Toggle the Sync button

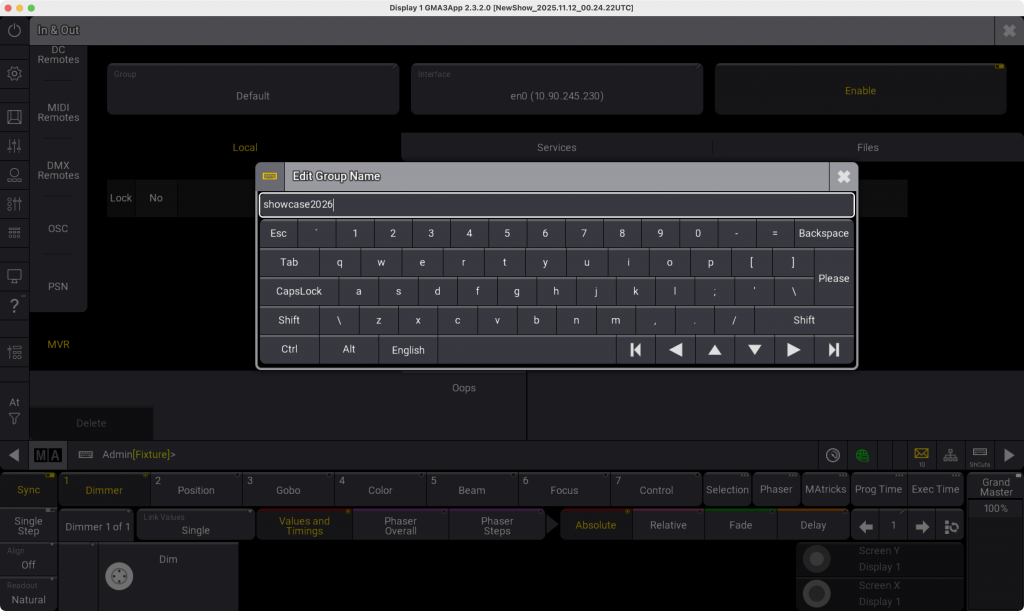point(28,490)
